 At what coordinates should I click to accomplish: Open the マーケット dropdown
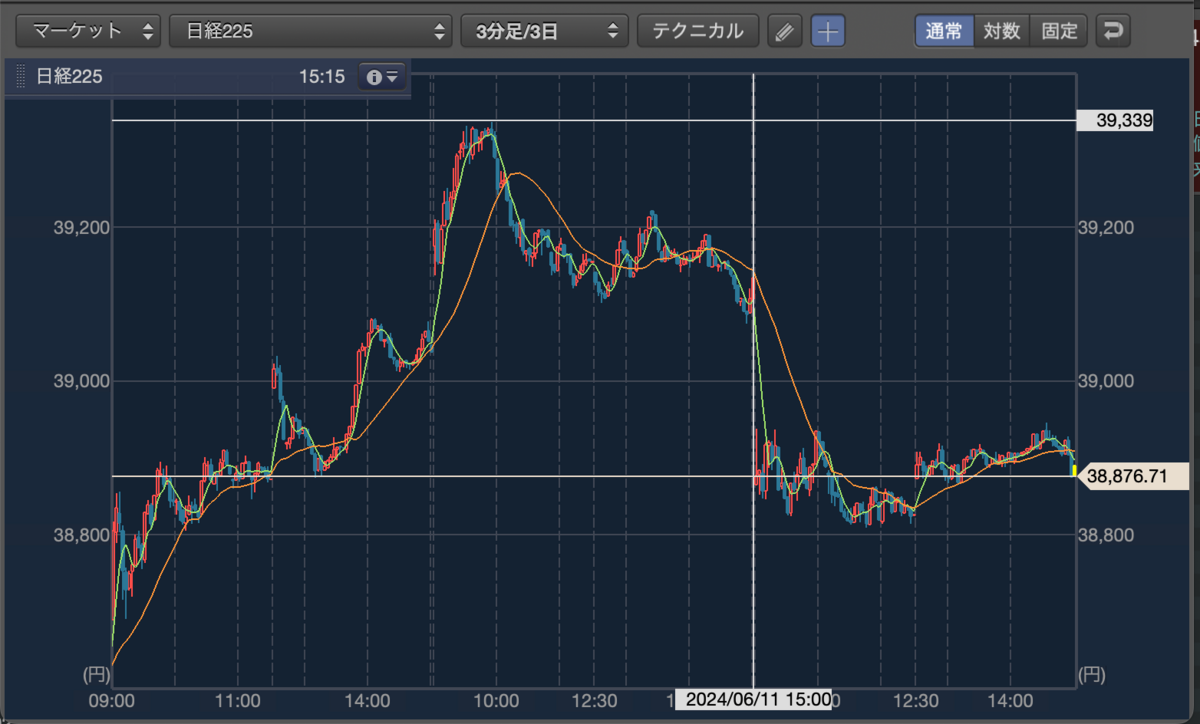(x=90, y=31)
